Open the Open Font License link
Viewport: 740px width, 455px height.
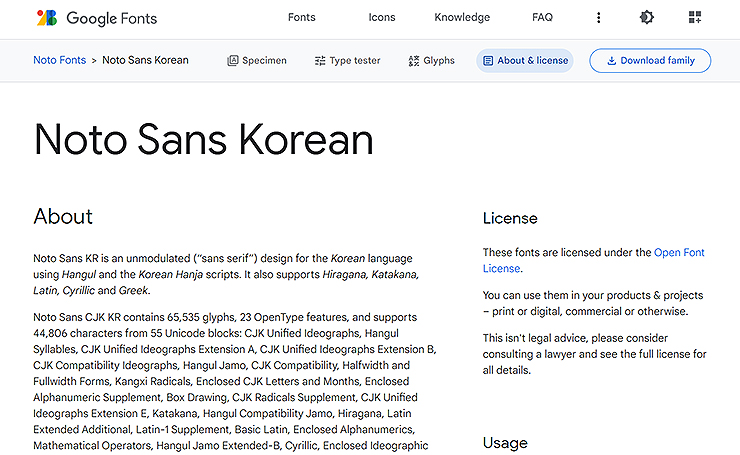tap(594, 260)
